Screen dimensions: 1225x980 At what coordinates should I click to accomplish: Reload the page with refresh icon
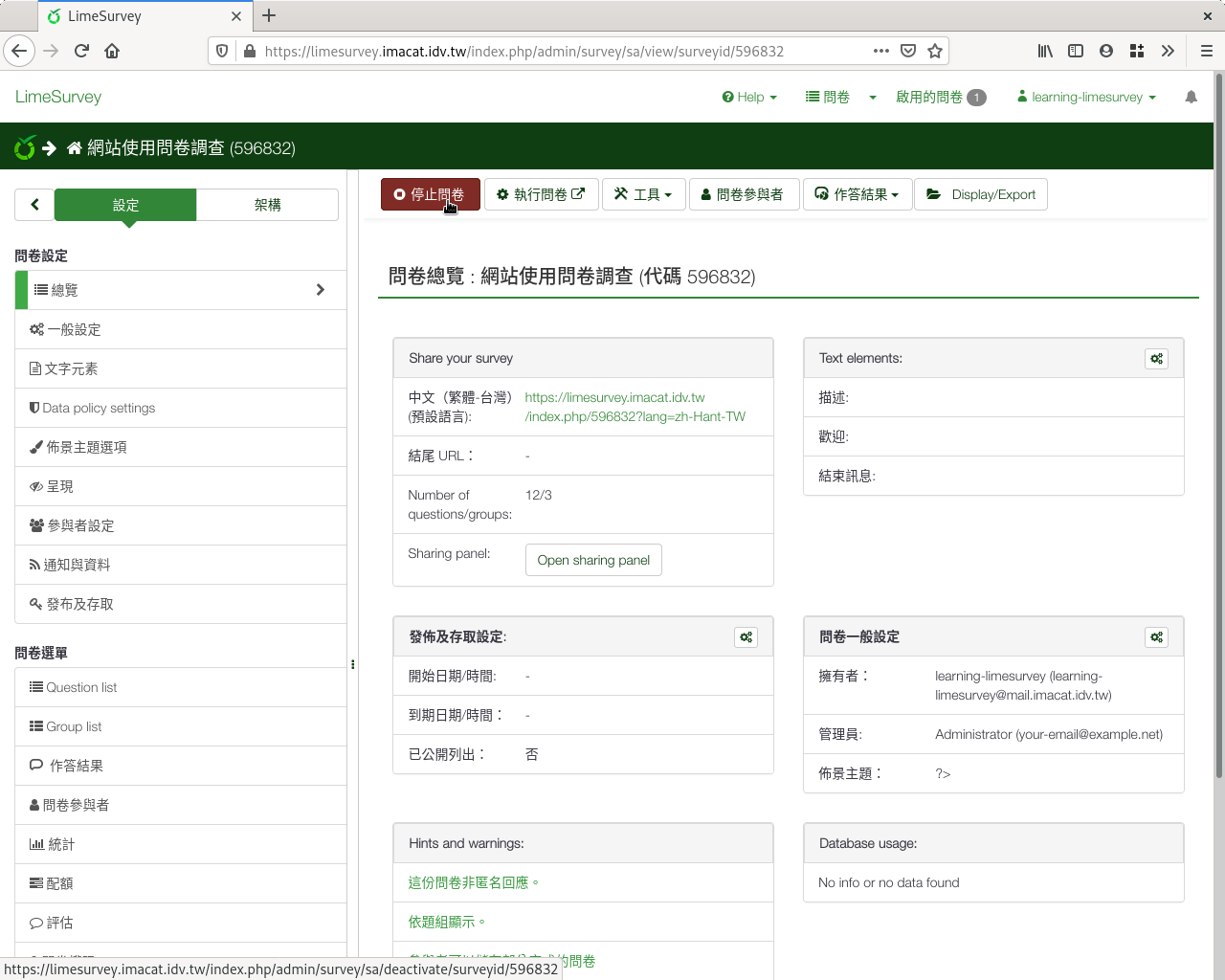[81, 51]
